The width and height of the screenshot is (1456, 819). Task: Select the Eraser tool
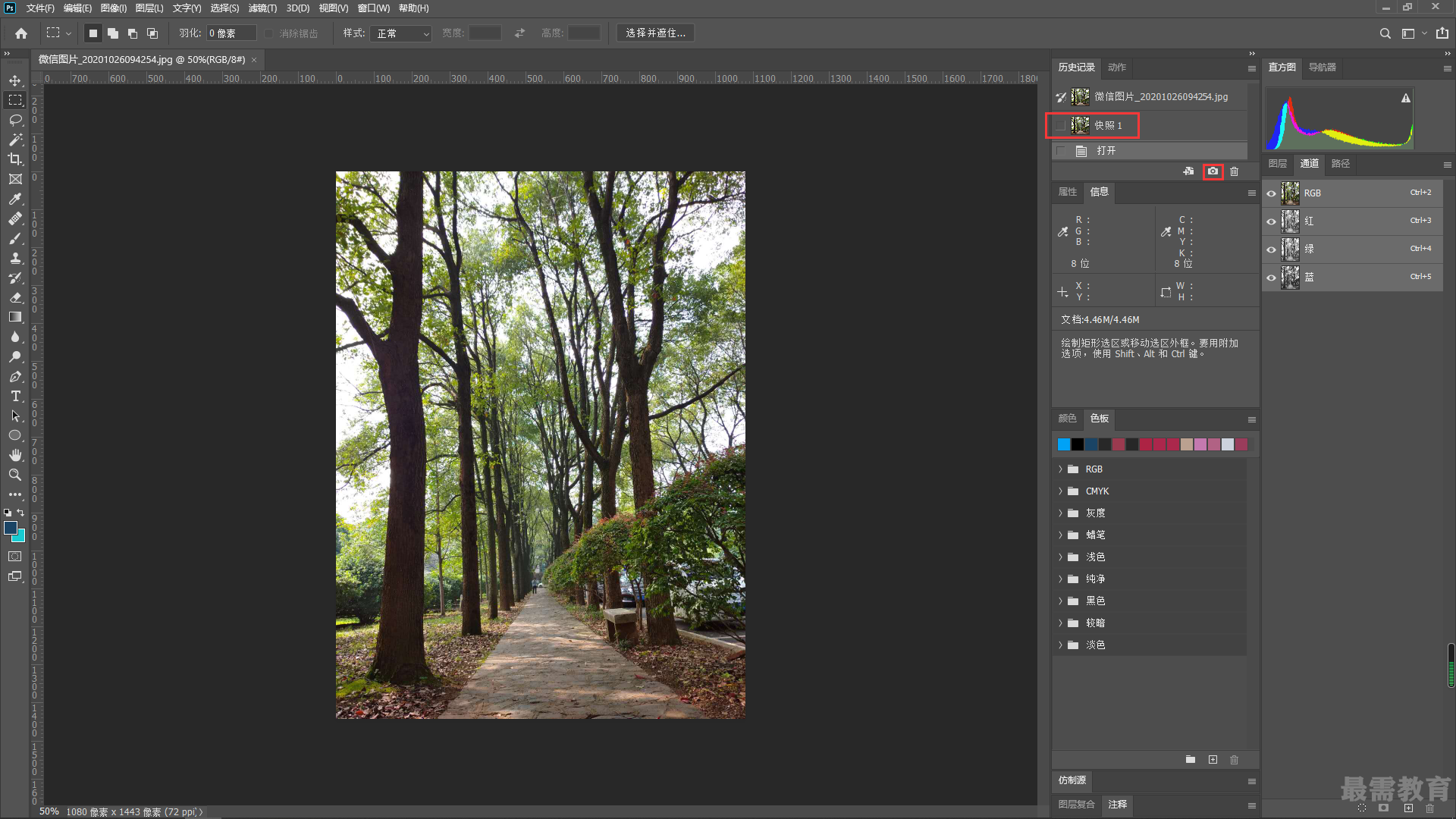coord(15,297)
